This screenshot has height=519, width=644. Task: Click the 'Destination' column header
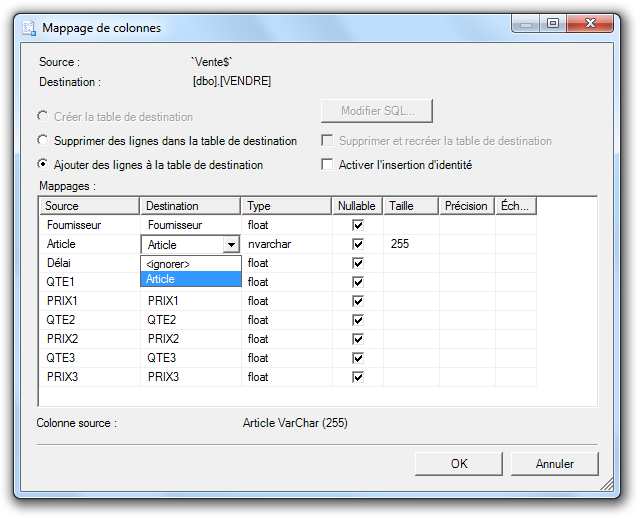coord(190,206)
